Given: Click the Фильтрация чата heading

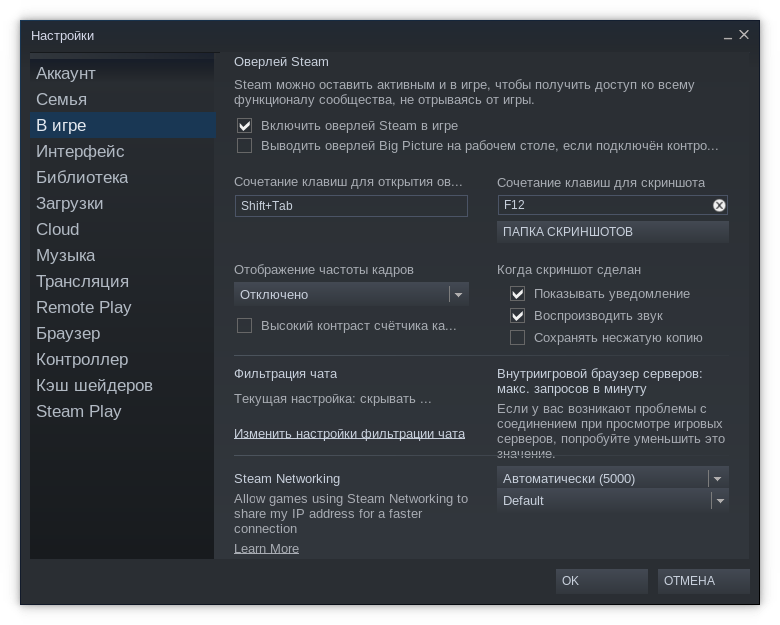Looking at the screenshot, I should [285, 374].
